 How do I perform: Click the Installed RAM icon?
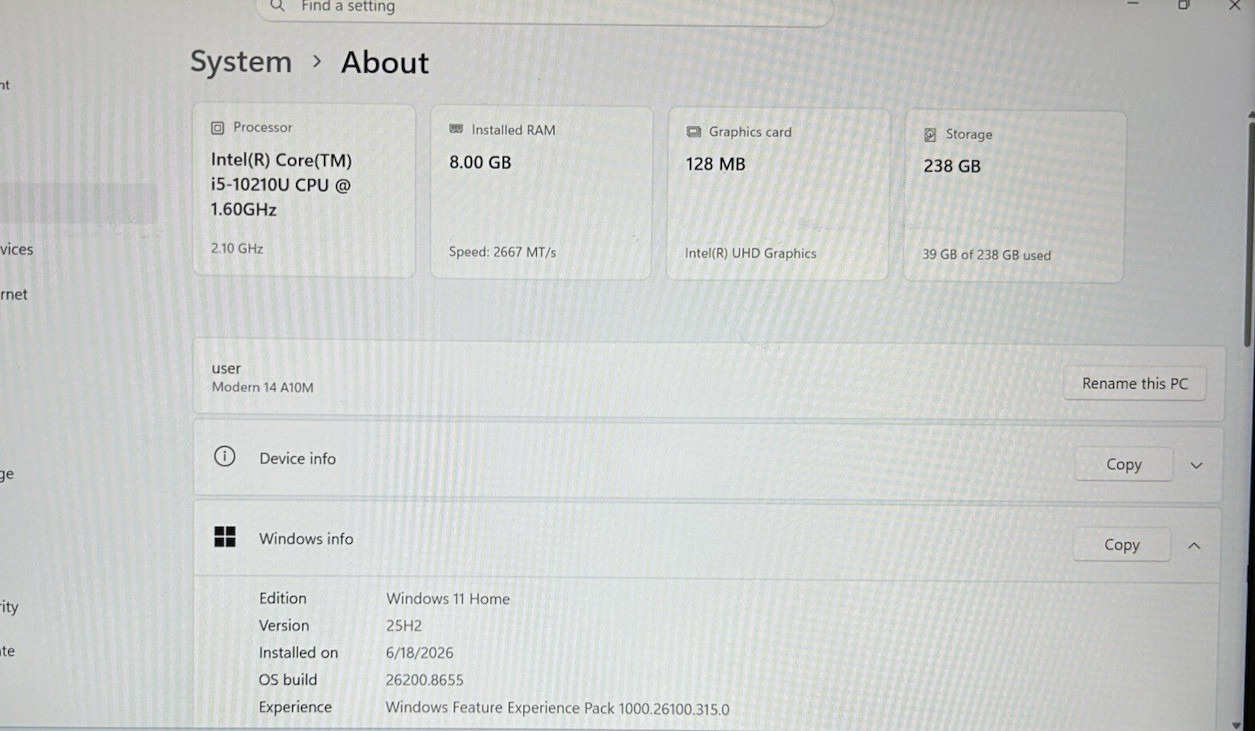coord(456,130)
